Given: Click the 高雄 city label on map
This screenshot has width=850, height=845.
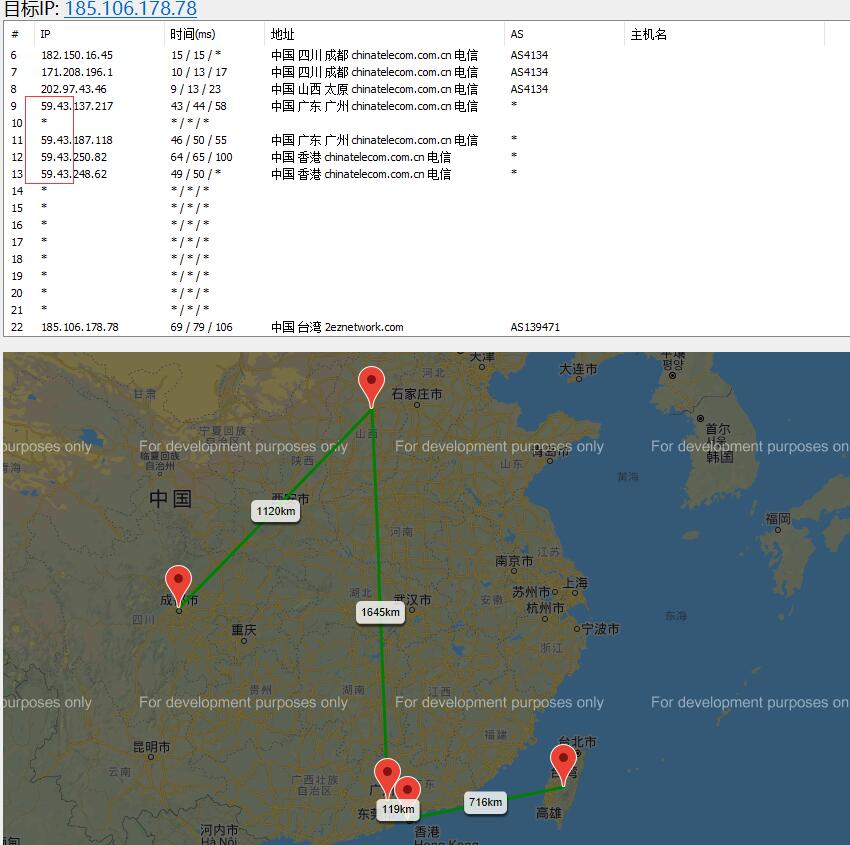Looking at the screenshot, I should coord(549,812).
